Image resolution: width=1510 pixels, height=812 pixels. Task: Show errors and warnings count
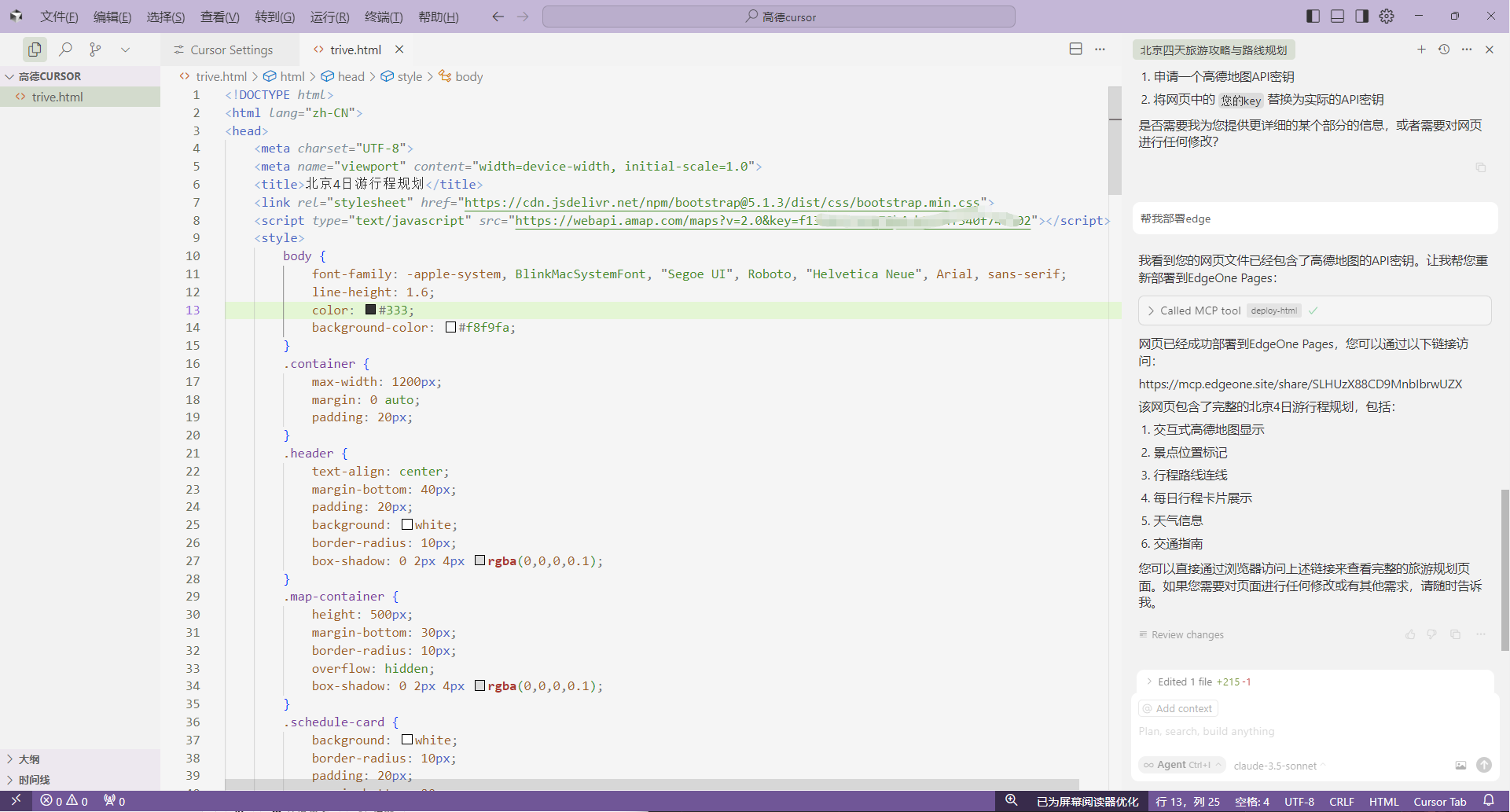[64, 801]
